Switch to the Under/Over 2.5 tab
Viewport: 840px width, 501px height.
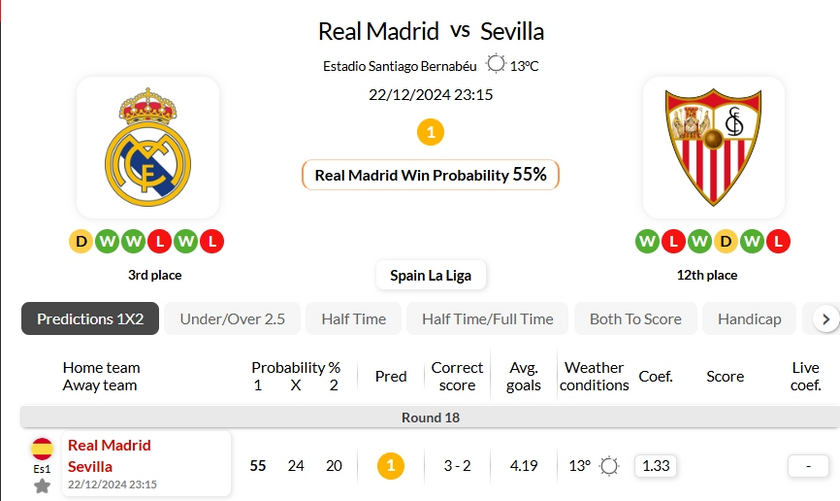(232, 319)
